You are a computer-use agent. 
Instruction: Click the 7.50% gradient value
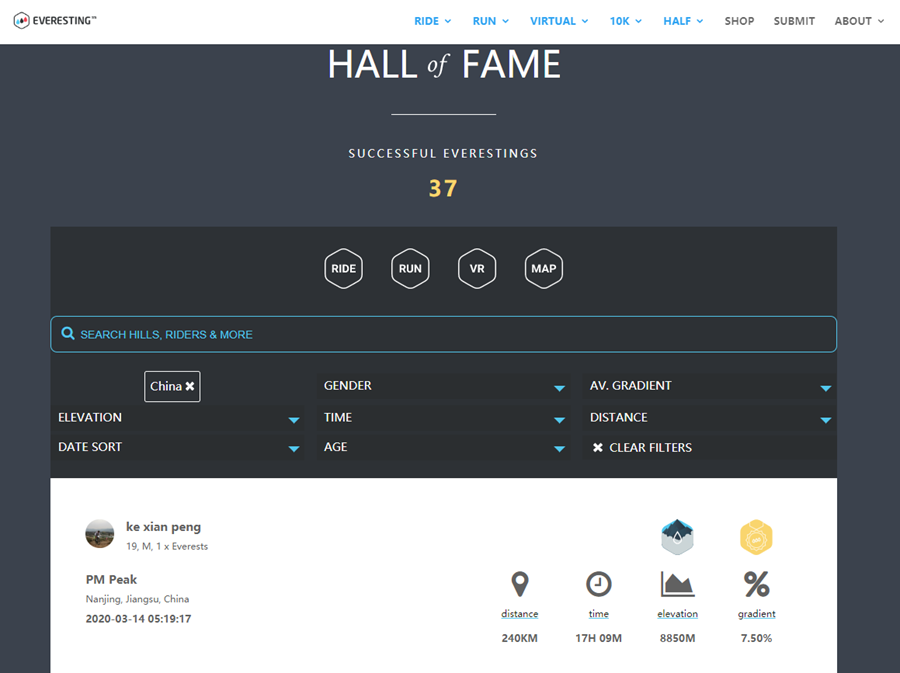[757, 638]
